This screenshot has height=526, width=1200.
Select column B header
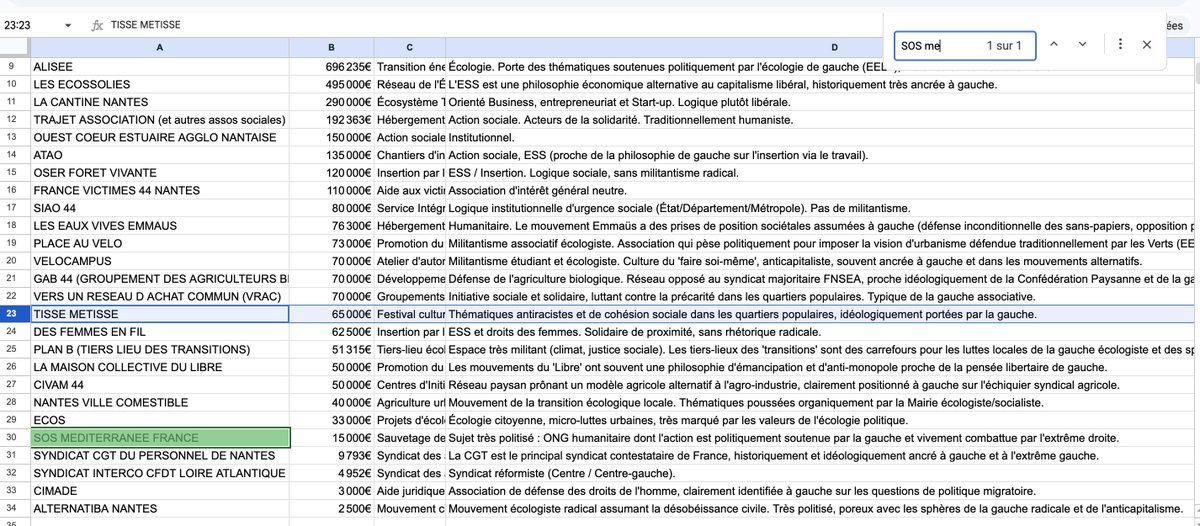coord(332,47)
